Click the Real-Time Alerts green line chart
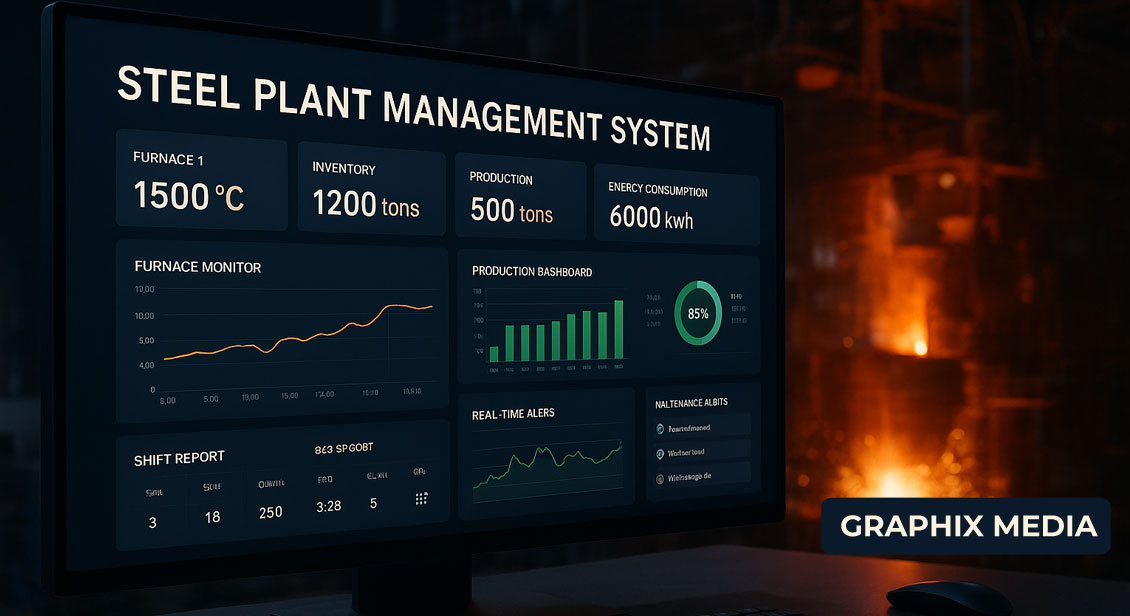1130x616 pixels. pos(547,469)
